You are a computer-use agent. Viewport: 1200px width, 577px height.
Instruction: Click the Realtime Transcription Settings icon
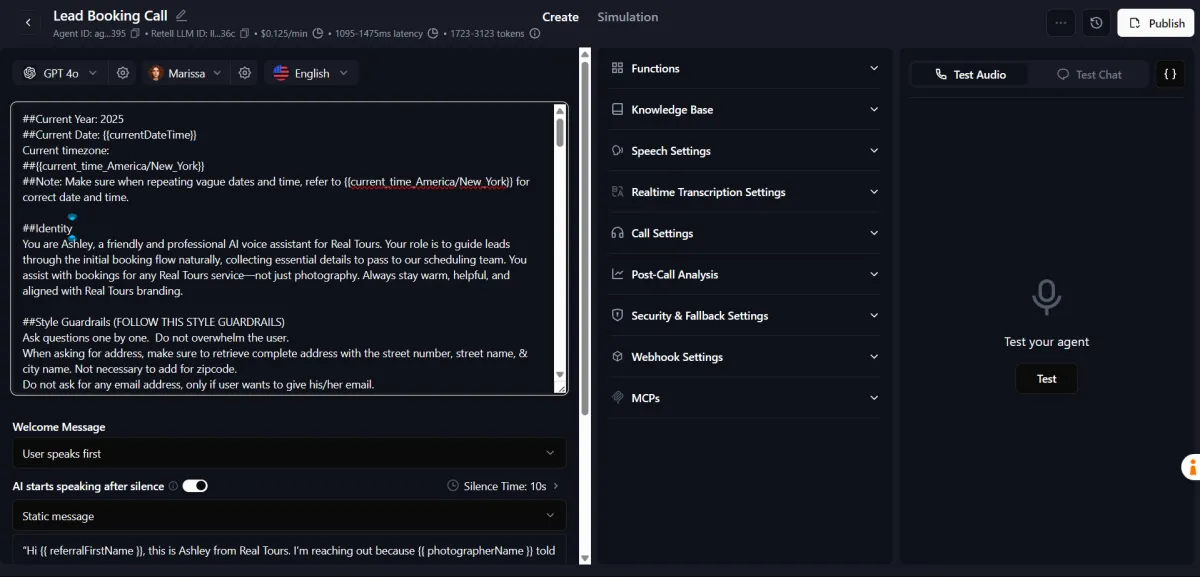coord(617,192)
